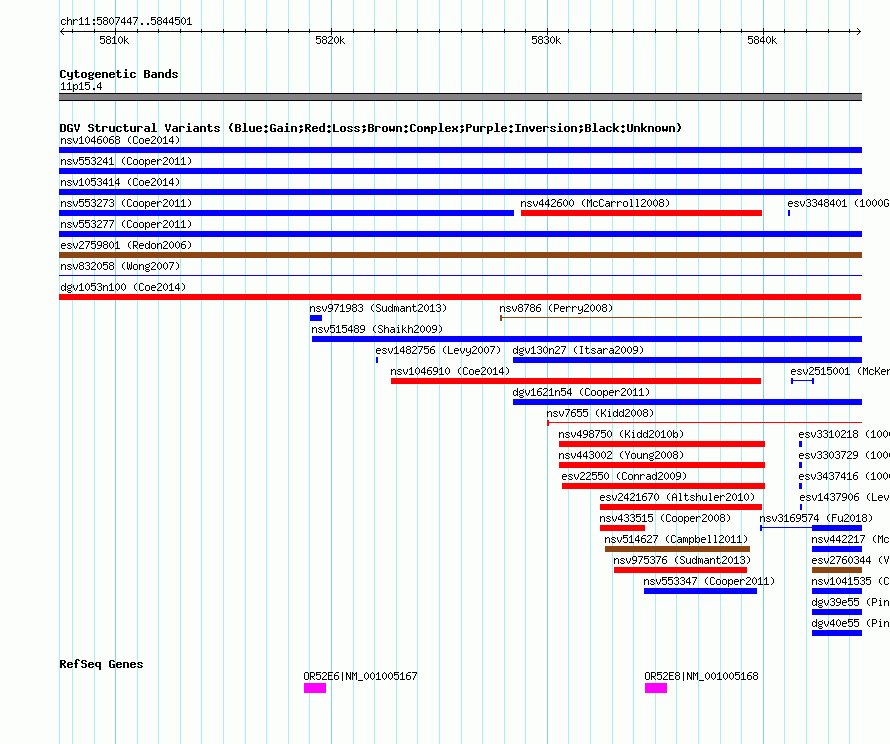Click blue bar under nsv442217

[837, 549]
